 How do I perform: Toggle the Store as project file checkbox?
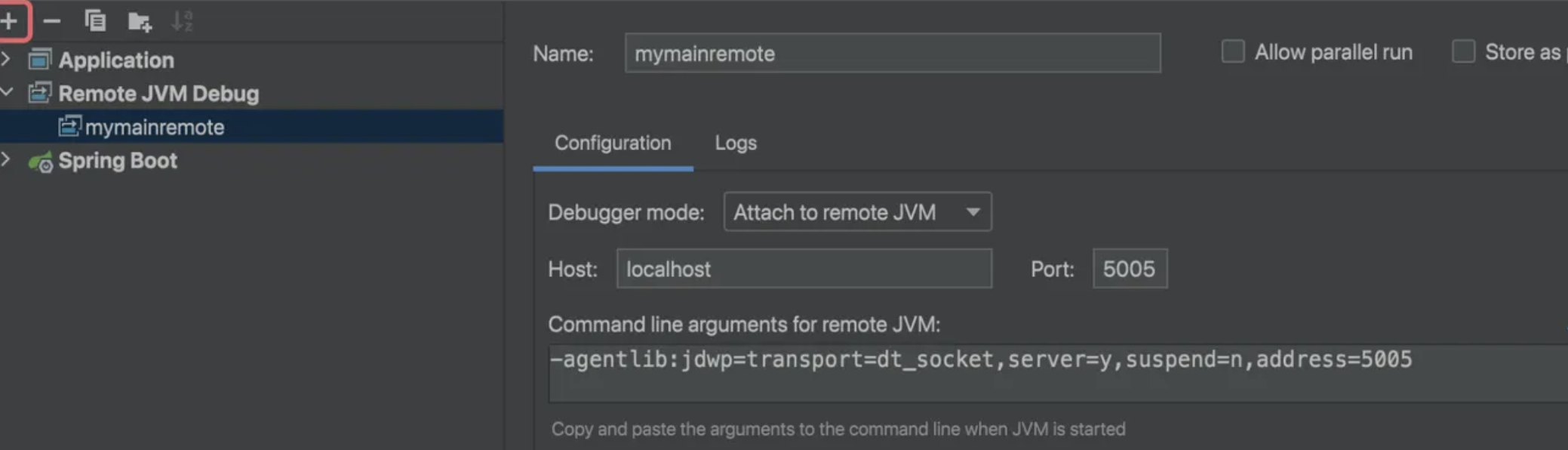1462,51
